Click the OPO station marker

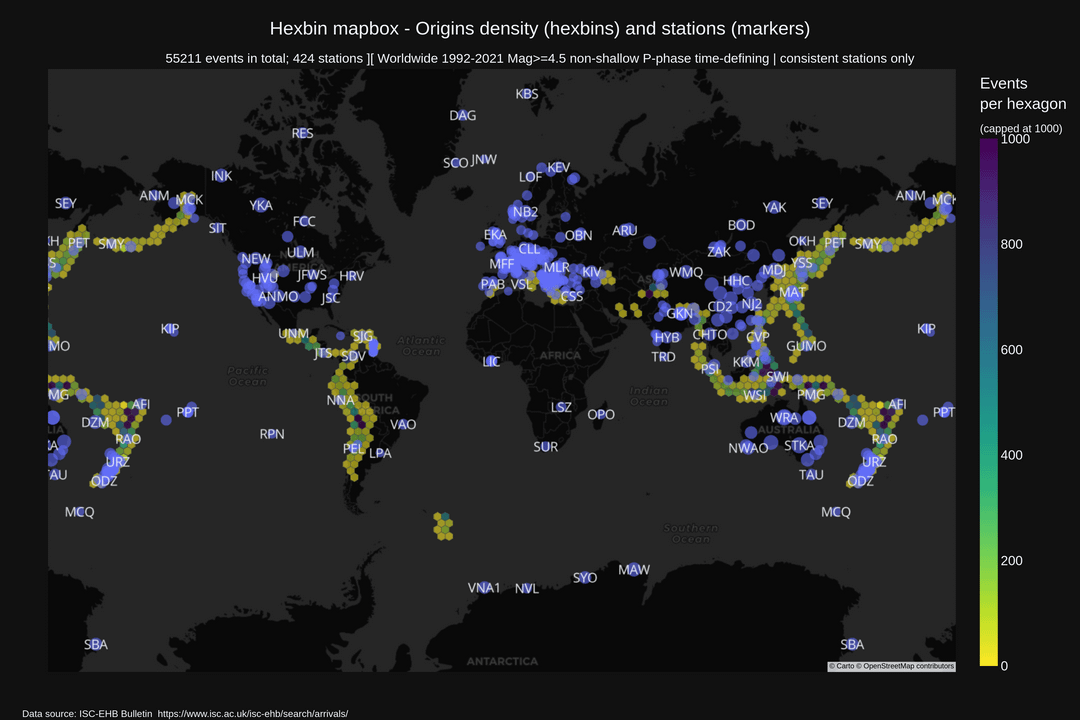600,414
